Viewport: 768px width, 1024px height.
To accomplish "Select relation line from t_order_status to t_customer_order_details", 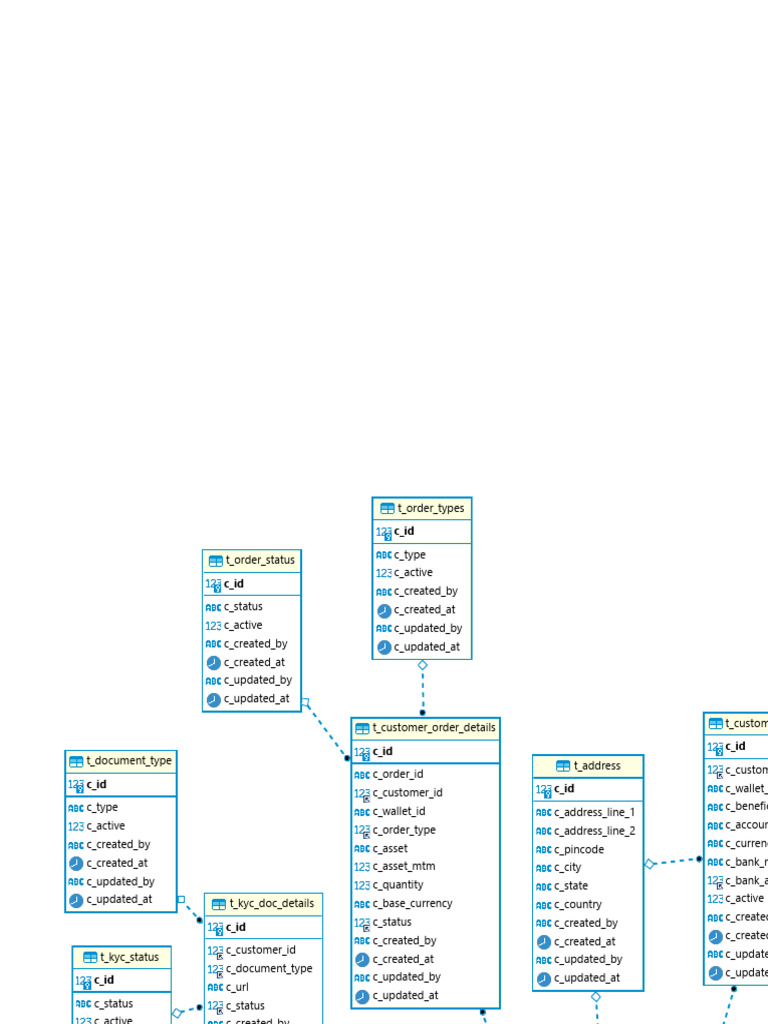I will [326, 730].
